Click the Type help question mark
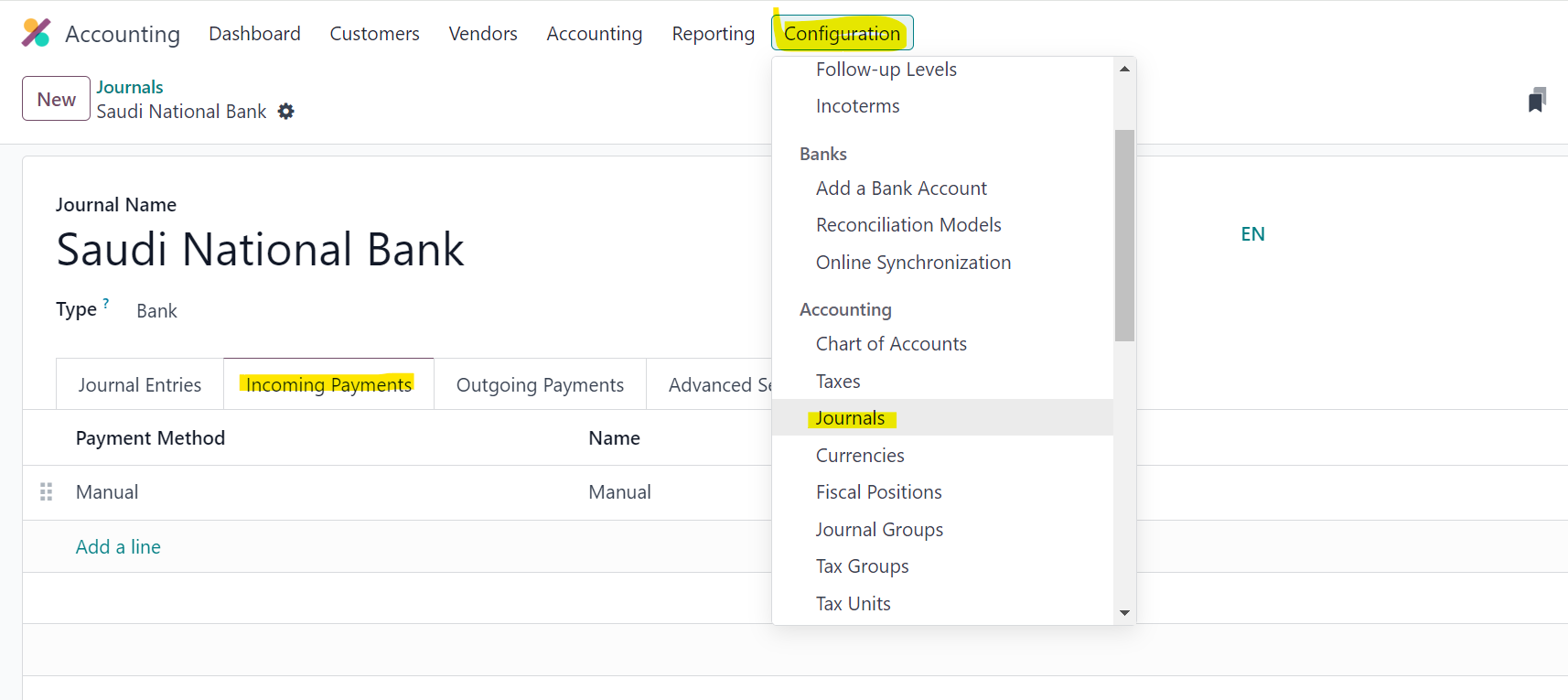The height and width of the screenshot is (700, 1568). point(106,303)
